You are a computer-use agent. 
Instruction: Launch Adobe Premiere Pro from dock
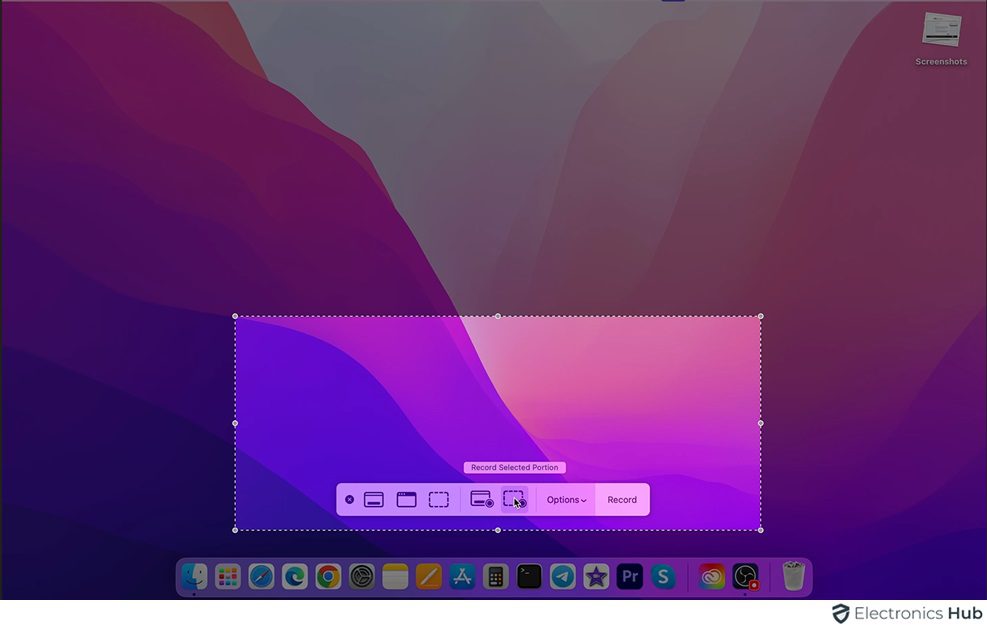pos(630,576)
